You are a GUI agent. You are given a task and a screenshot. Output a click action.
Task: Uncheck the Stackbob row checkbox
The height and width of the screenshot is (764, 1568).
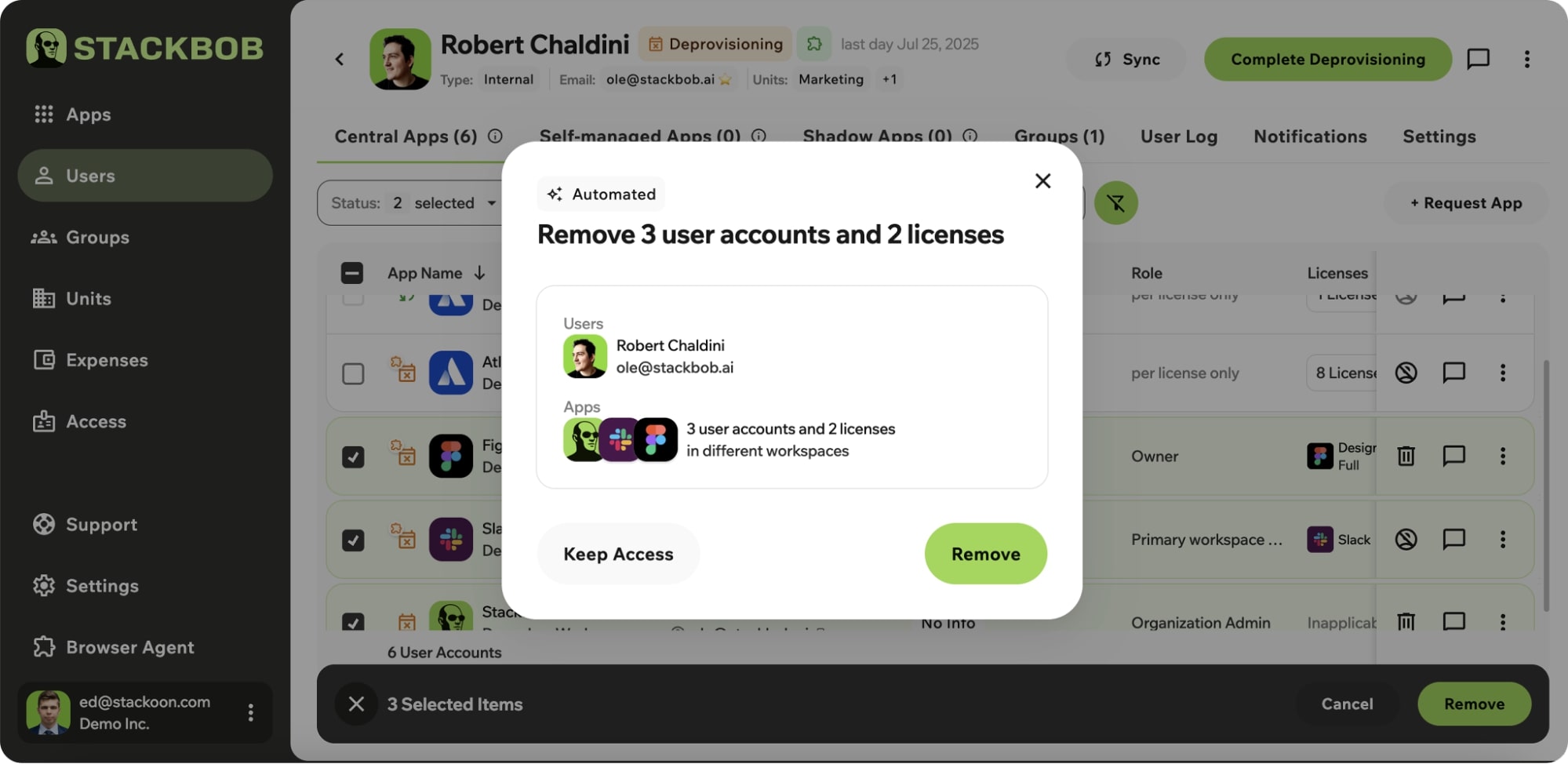(353, 622)
